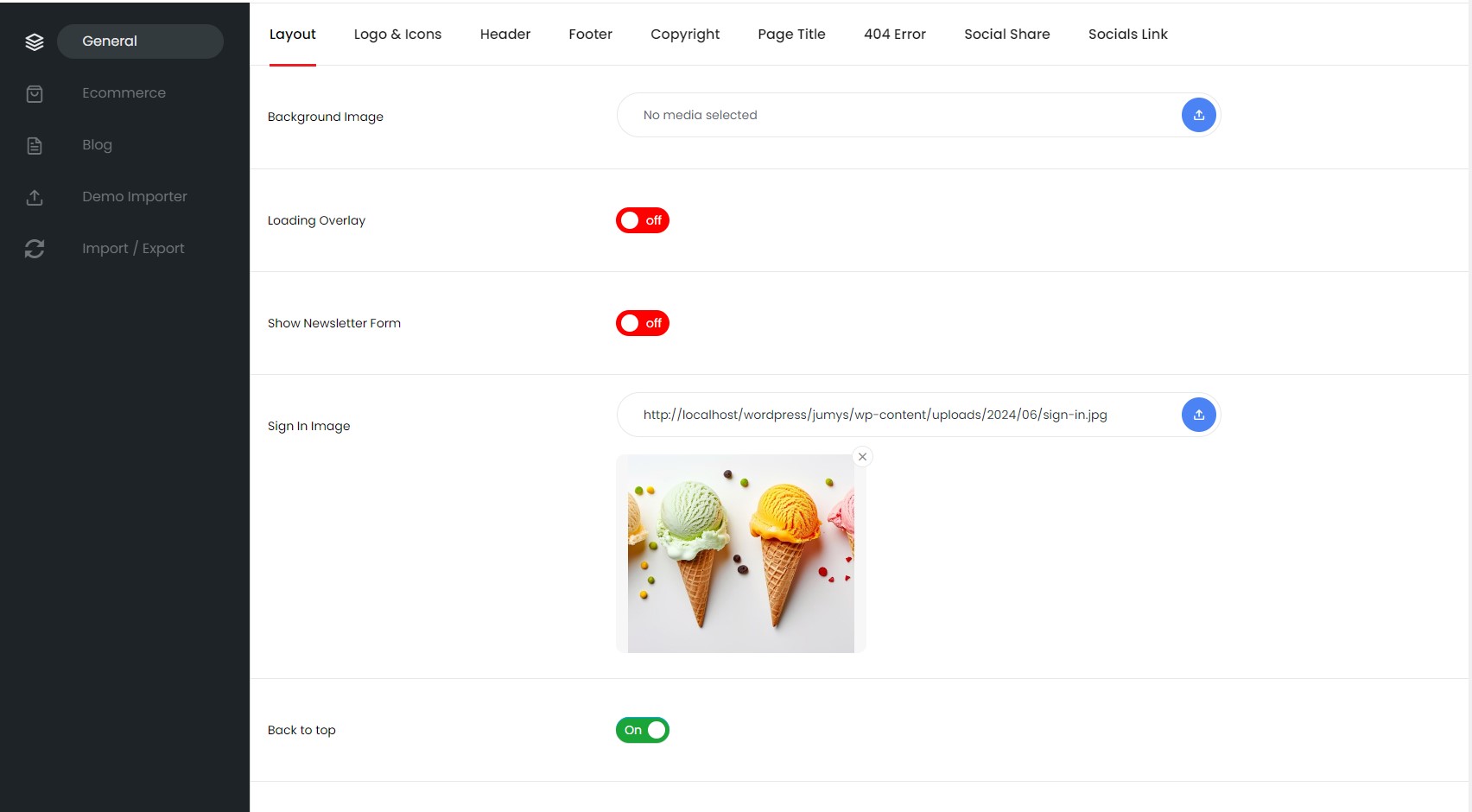Click the Sign In Image upload button

[1198, 415]
